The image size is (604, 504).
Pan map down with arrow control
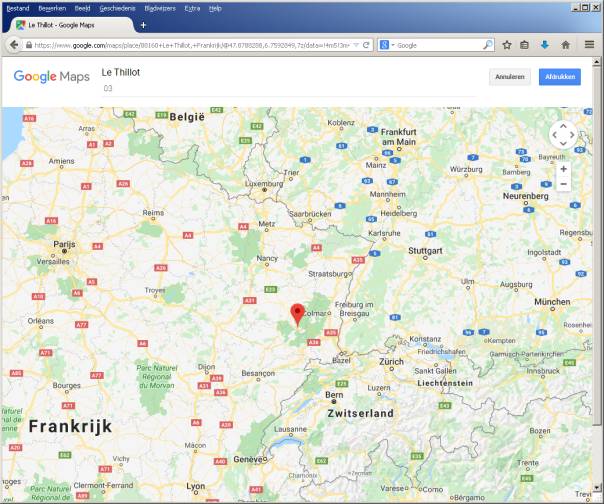(x=563, y=143)
